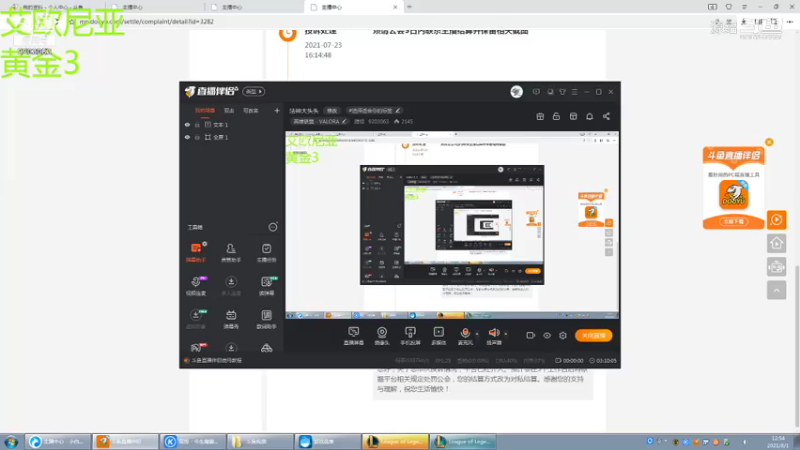This screenshot has height=450, width=800.
Task: Click the 手机投屏 phone casting icon
Action: 410,336
